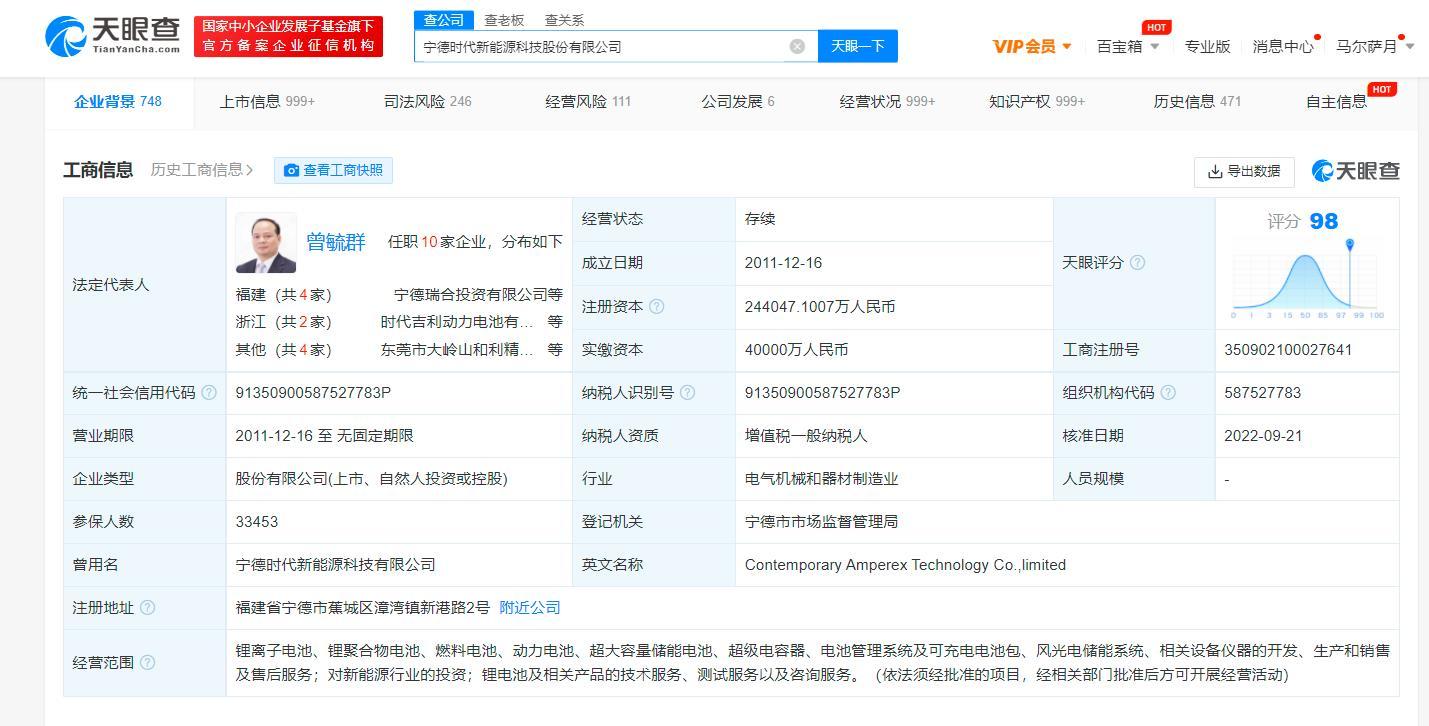Viewport: 1429px width, 726px height.
Task: Open the user account dropdown at top right
Action: pos(1375,46)
